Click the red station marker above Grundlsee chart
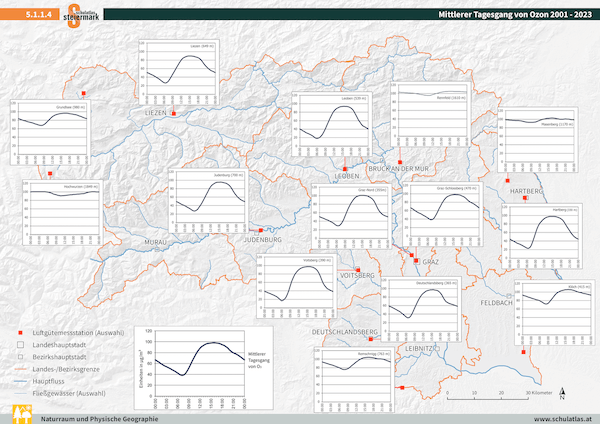The image size is (600, 424). tap(84, 93)
